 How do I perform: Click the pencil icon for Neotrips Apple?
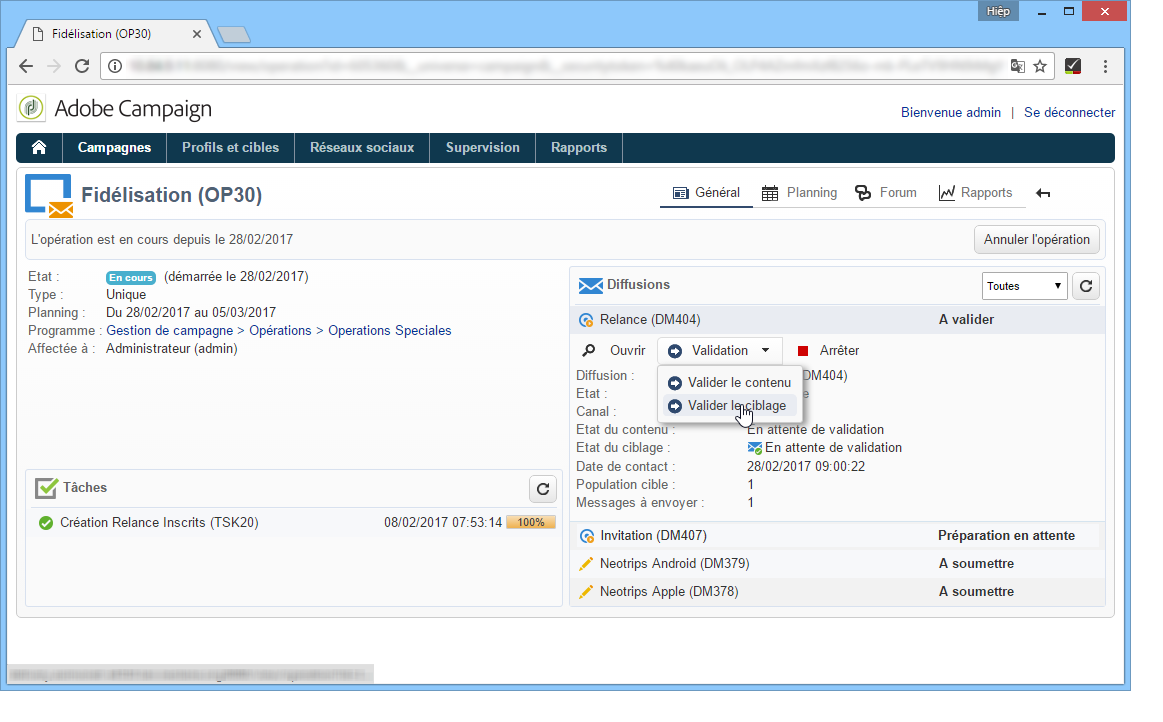tap(586, 592)
